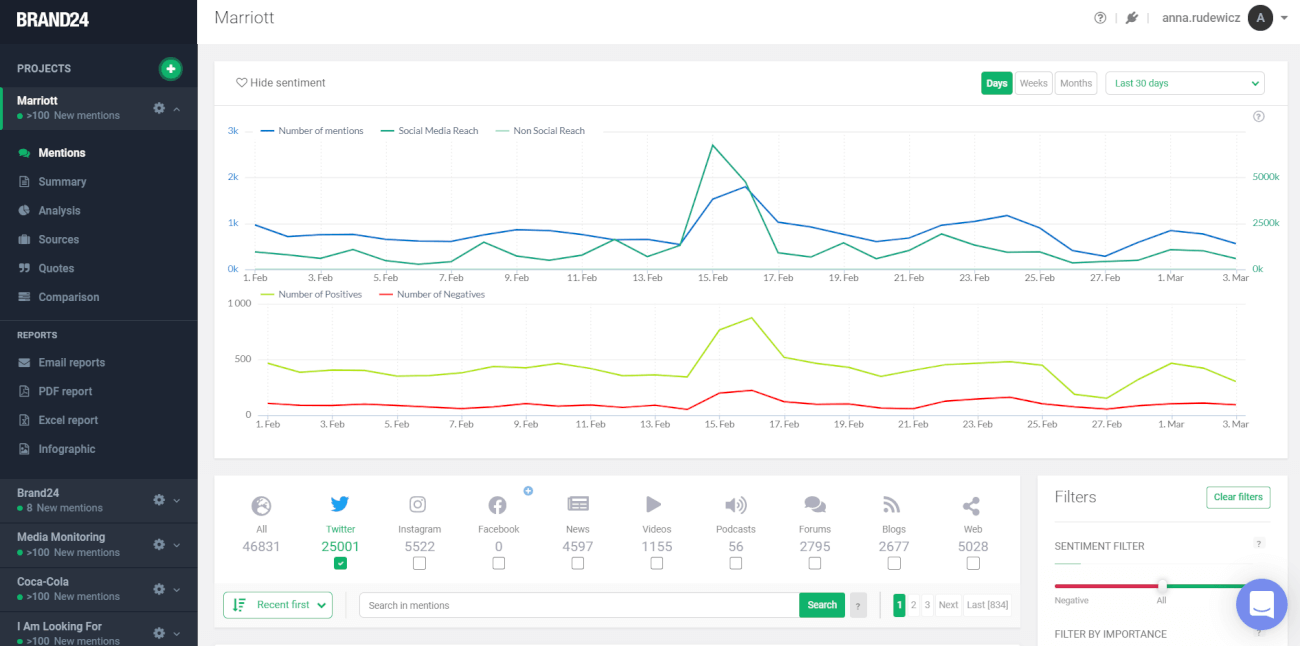Expand the Coca-Cola project chevron
This screenshot has width=1300, height=646.
(177, 589)
